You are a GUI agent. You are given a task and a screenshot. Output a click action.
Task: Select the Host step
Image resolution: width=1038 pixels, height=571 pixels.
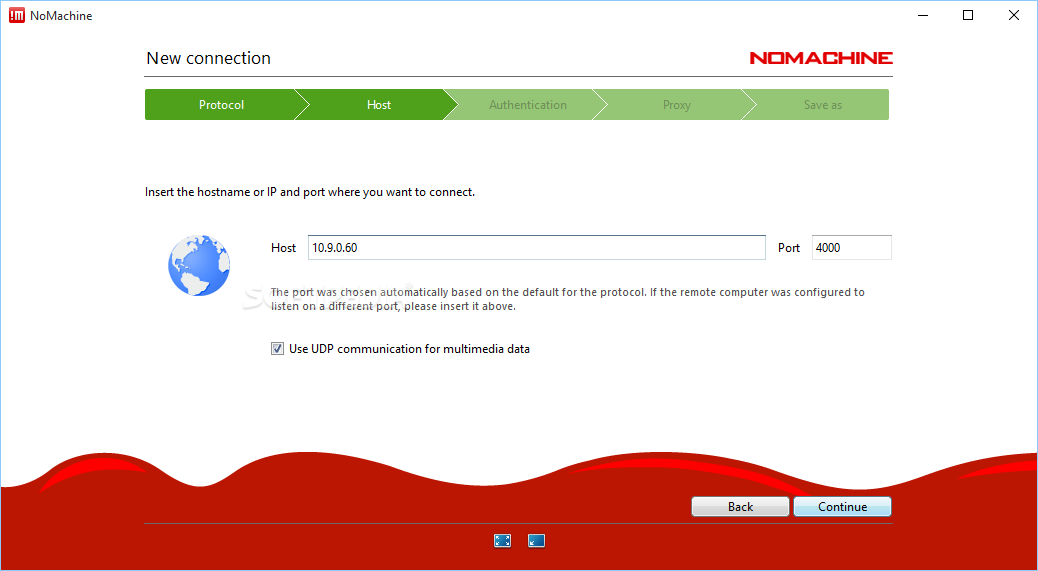point(379,105)
